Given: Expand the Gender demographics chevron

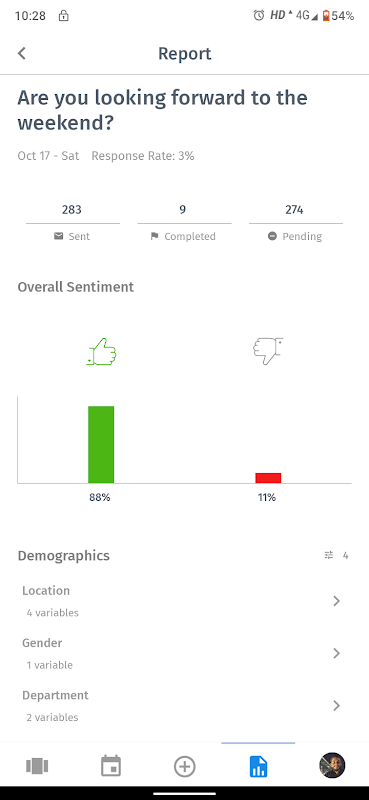Looking at the screenshot, I should tap(336, 653).
